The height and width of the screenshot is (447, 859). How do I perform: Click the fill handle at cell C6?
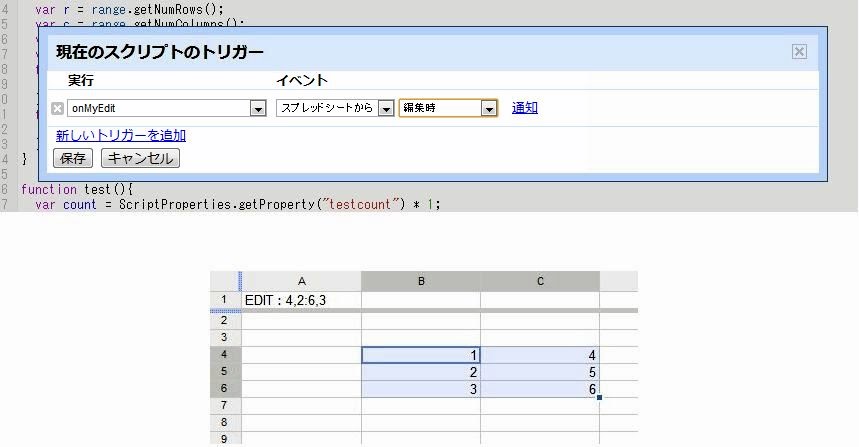coord(599,398)
